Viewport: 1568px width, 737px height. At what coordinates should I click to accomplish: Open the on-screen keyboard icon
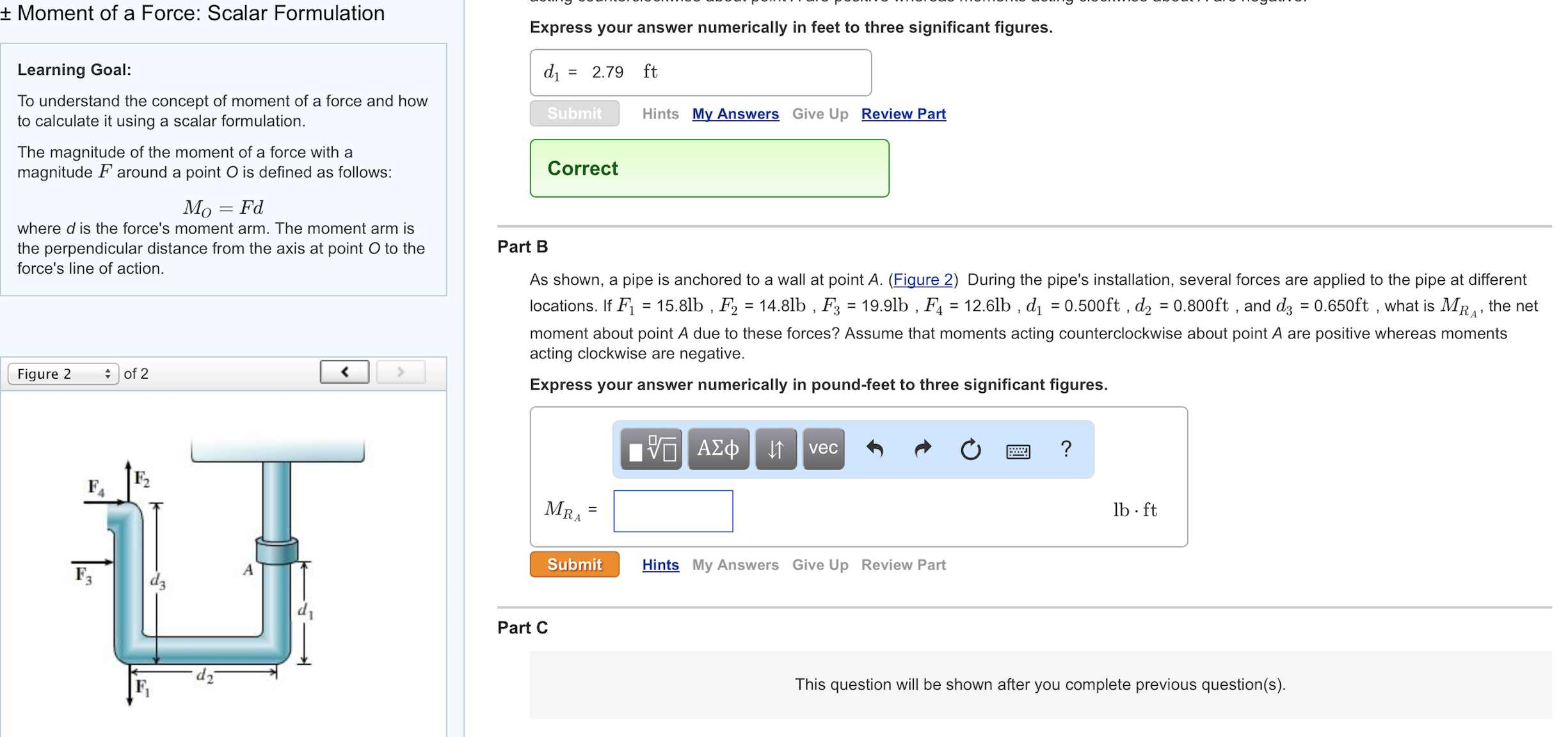coord(1017,450)
